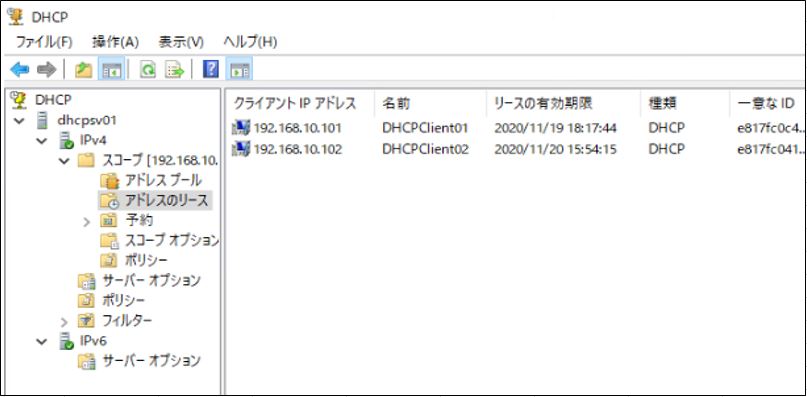The image size is (807, 397).
Task: Open the 表示(V) menu
Action: tap(181, 42)
